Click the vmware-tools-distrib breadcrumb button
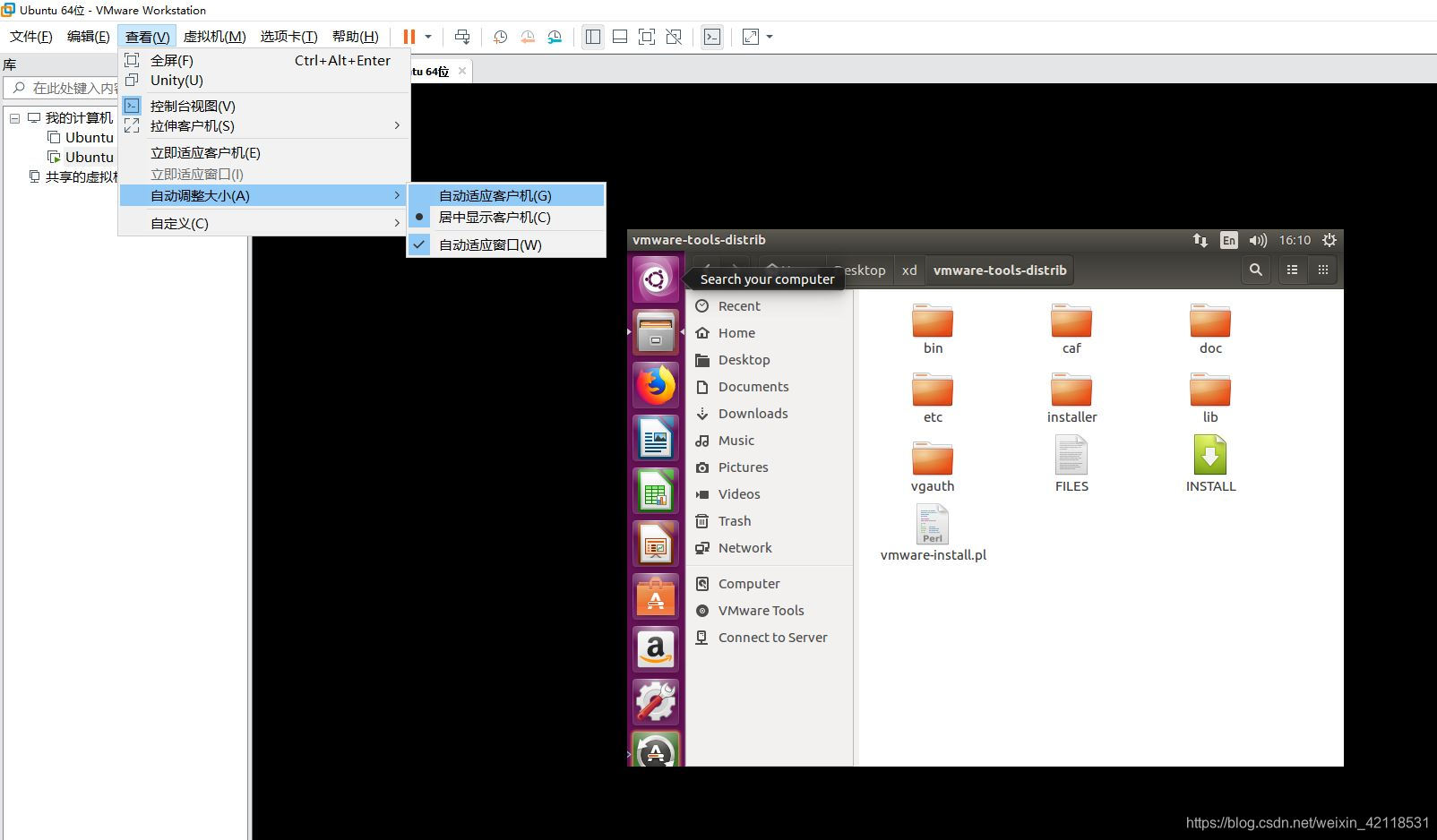The height and width of the screenshot is (840, 1437). coord(1000,270)
